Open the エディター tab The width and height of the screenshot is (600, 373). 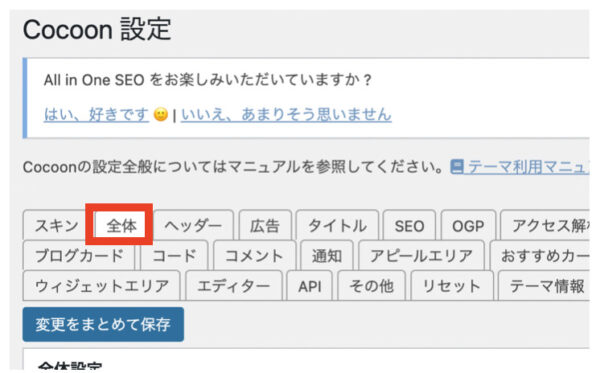coord(234,285)
